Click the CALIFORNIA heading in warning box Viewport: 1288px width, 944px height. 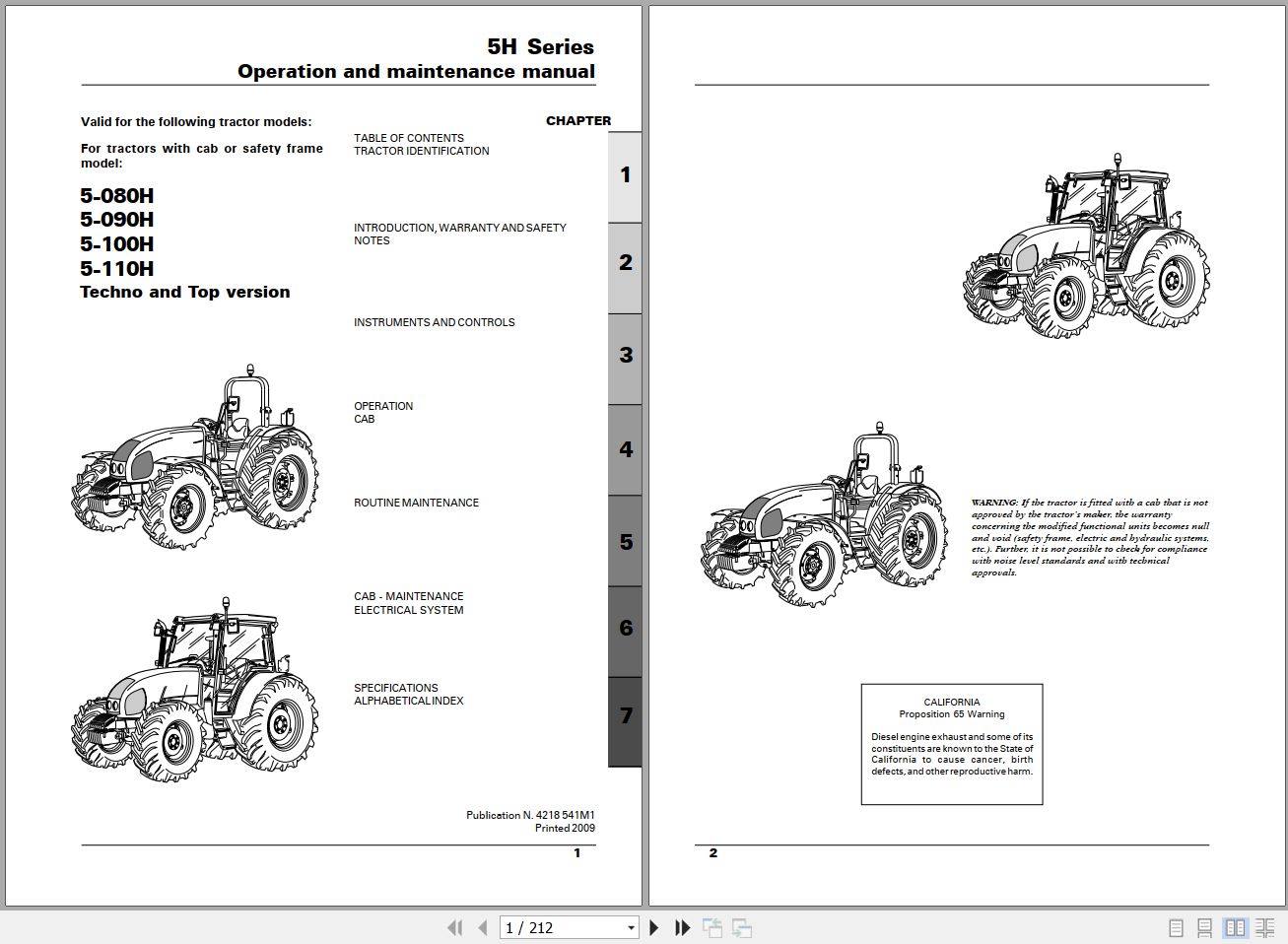tap(952, 703)
